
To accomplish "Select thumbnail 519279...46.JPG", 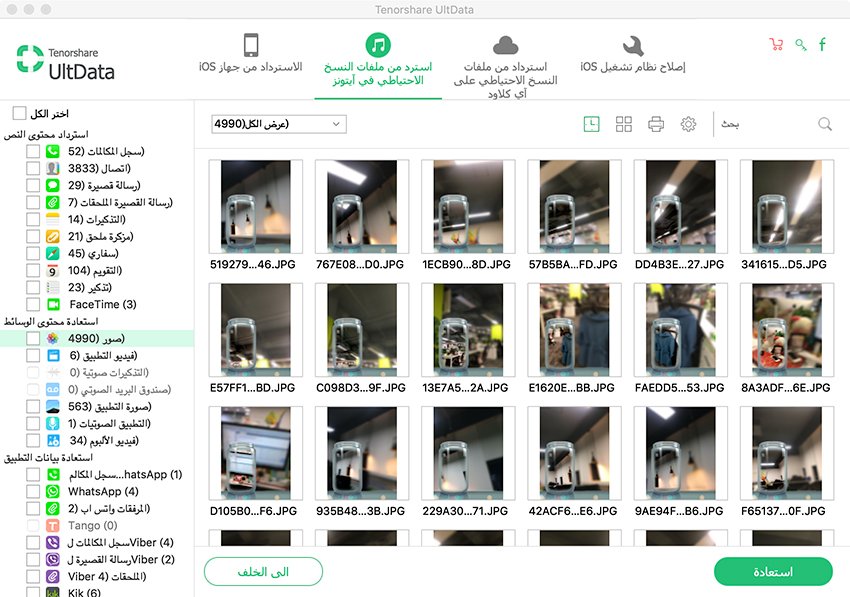I will (x=255, y=207).
